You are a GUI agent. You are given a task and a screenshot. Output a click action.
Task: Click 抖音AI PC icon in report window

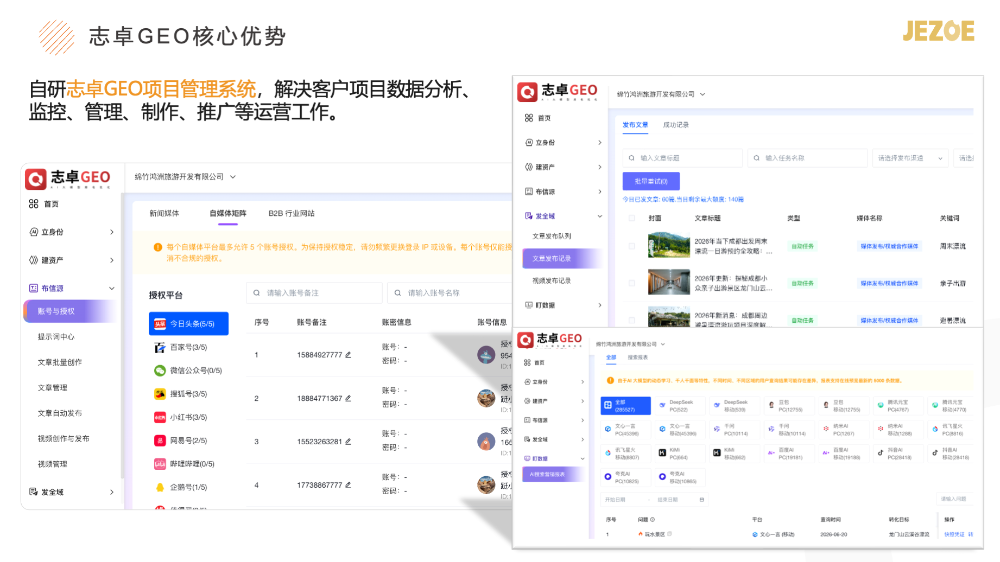coord(881,453)
